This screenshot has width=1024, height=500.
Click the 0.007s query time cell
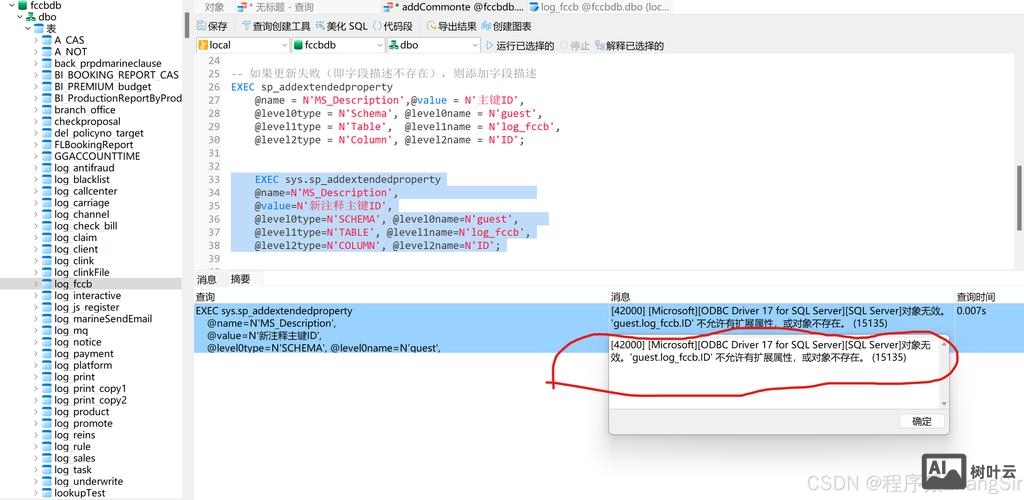(971, 311)
